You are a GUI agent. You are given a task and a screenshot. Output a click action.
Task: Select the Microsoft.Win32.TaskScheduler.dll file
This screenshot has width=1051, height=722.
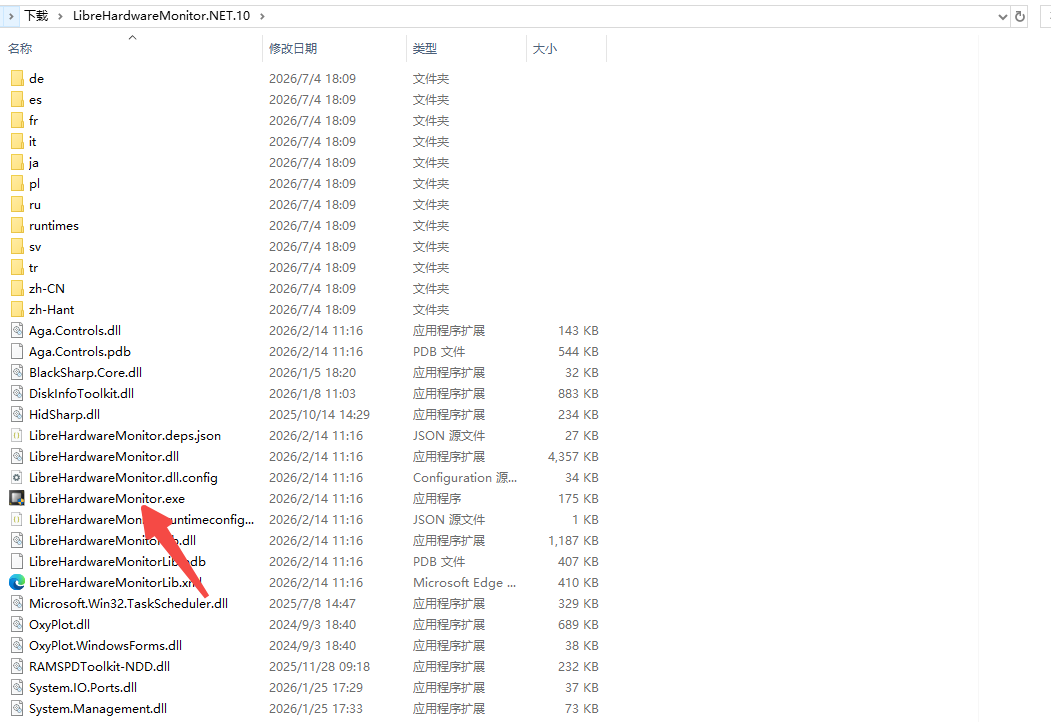point(128,603)
